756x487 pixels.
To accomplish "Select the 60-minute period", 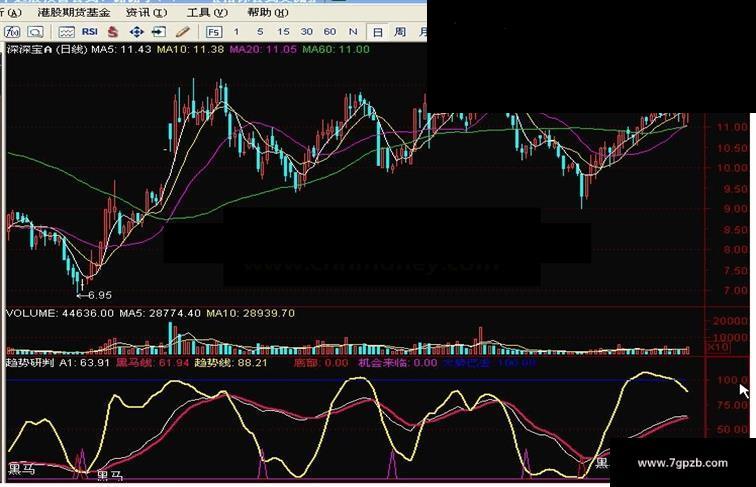I will 330,32.
